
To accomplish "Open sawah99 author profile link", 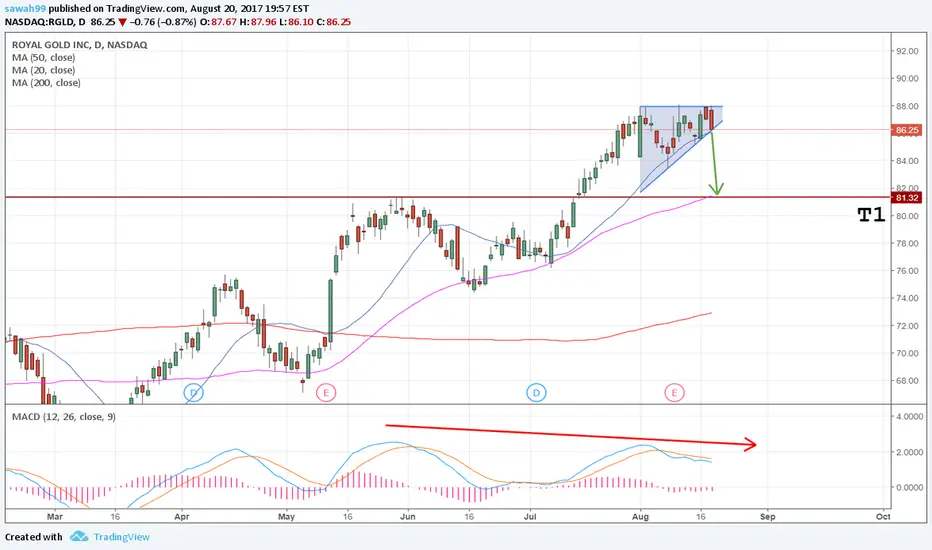I will click(x=25, y=9).
